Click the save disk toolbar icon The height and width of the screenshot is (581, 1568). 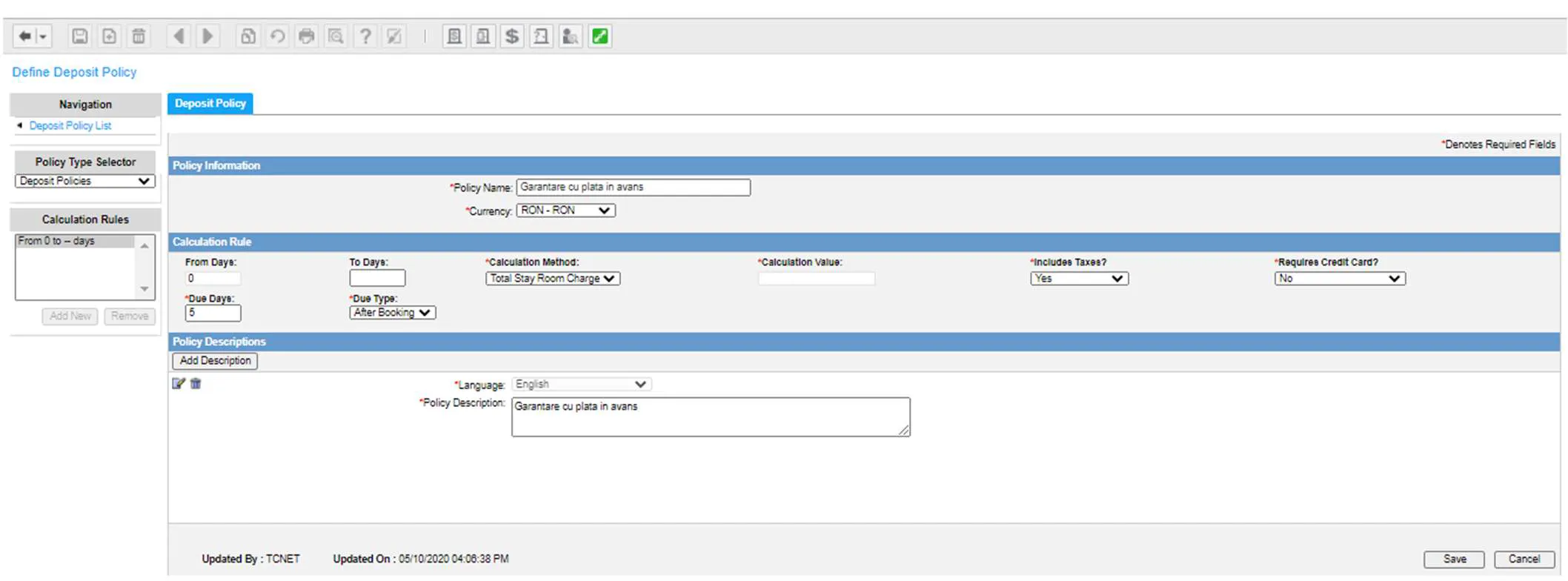pyautogui.click(x=79, y=36)
